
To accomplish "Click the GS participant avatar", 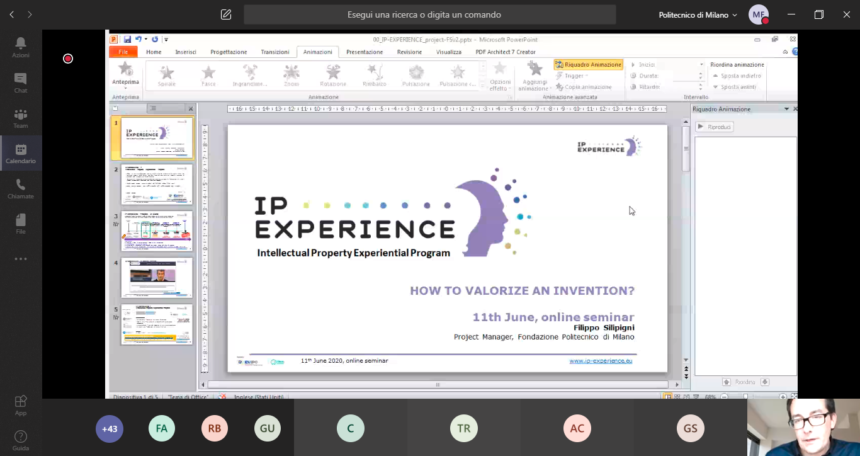I will pos(690,429).
